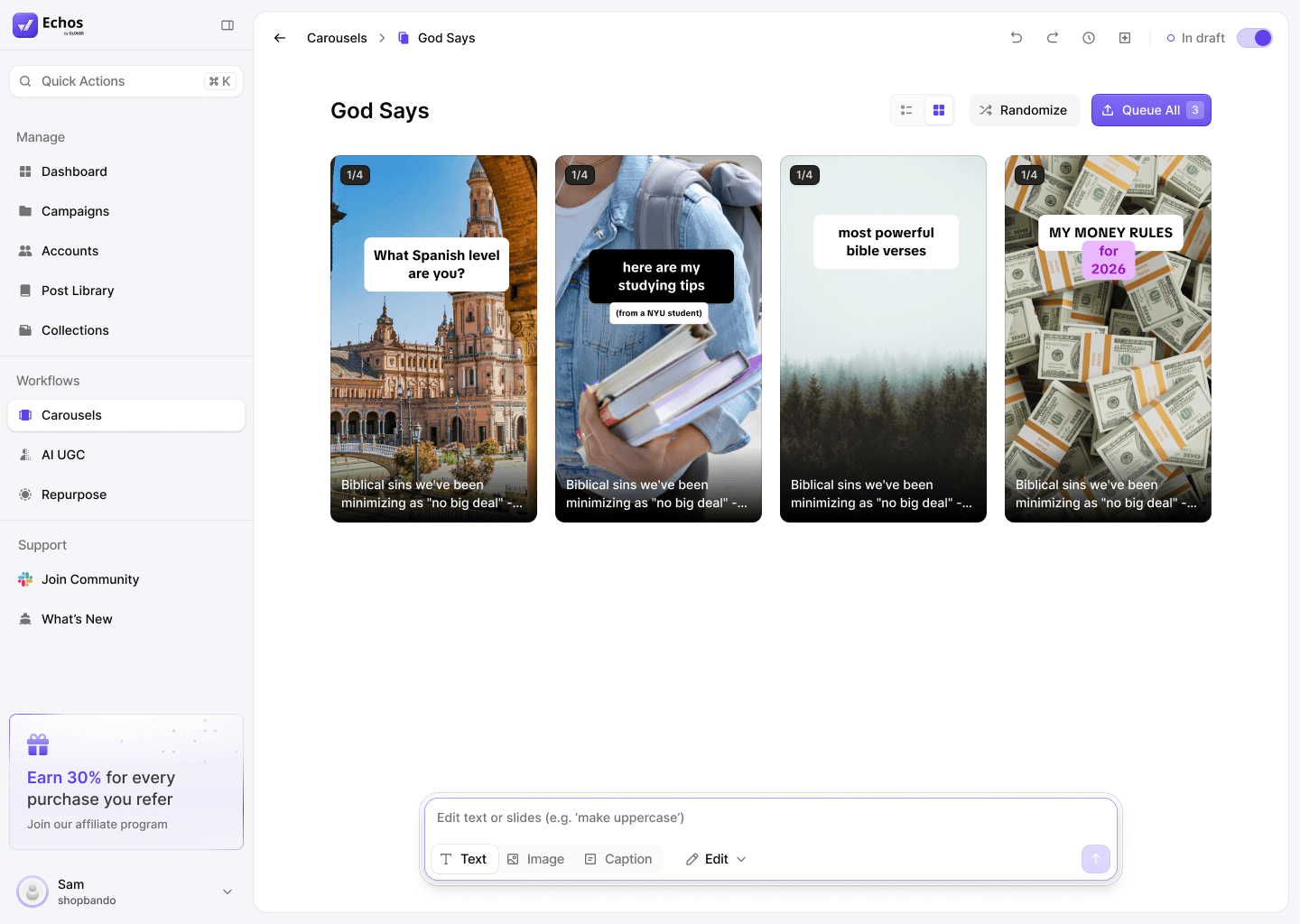Viewport: 1300px width, 924px height.
Task: Switch to grid view
Action: coord(939,110)
